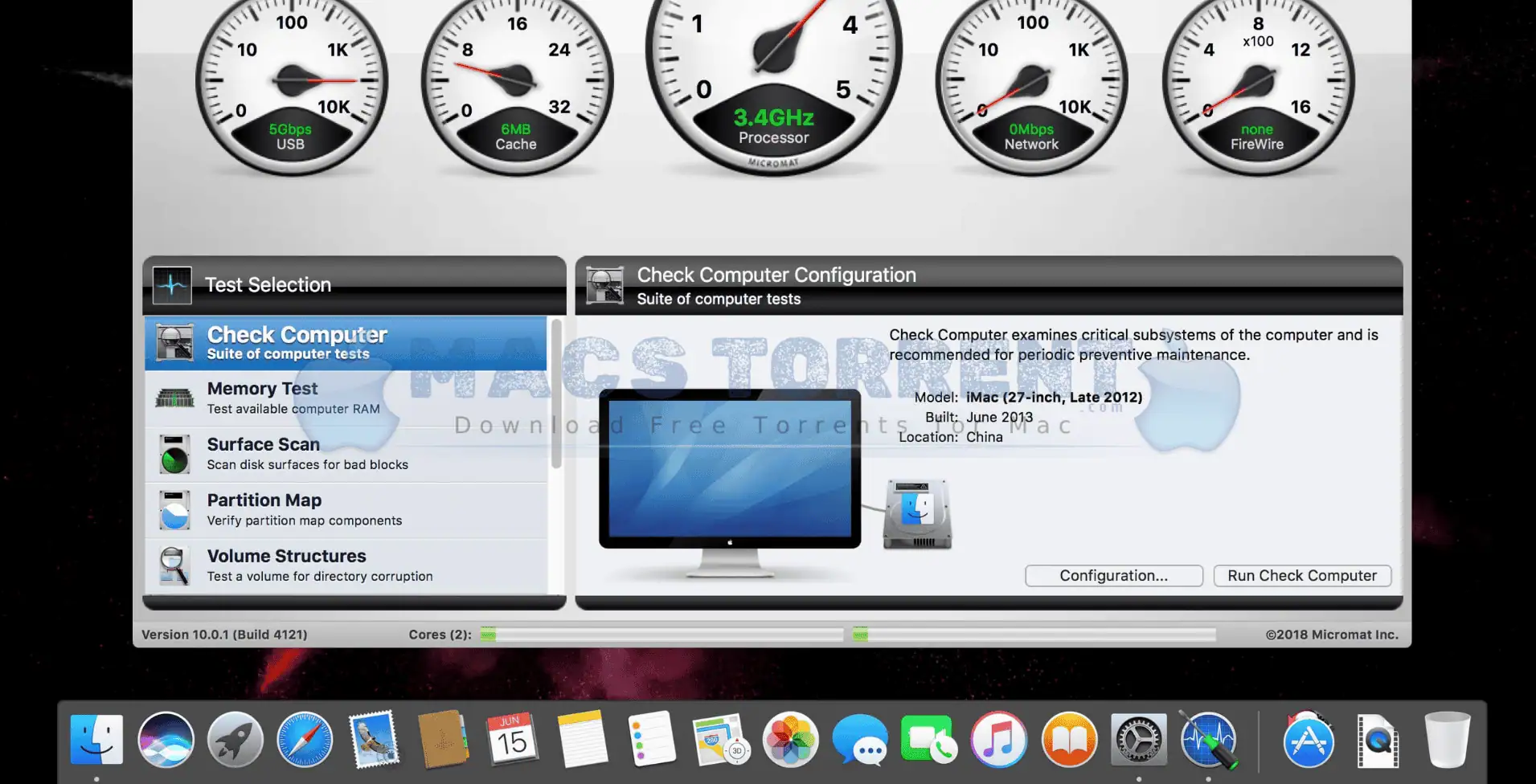Viewport: 1536px width, 784px height.
Task: Click the Test Selection list scrollbar
Action: (556, 394)
